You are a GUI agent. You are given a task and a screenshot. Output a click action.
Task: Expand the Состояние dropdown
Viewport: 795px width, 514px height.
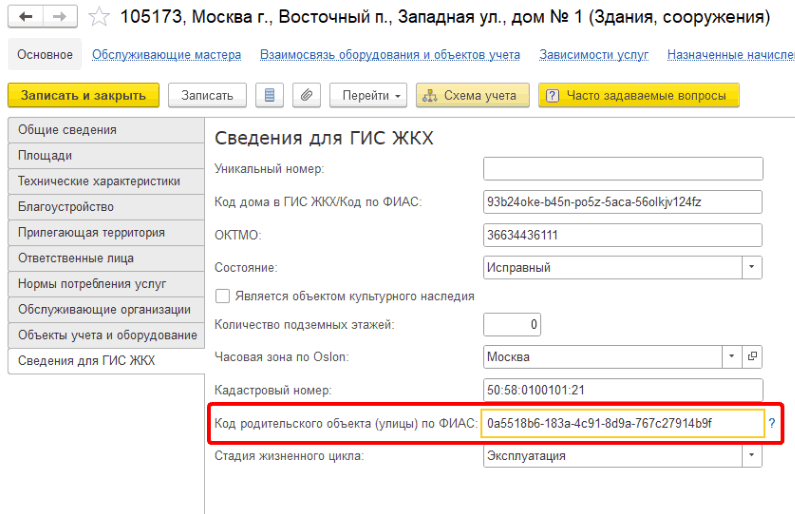tap(751, 268)
